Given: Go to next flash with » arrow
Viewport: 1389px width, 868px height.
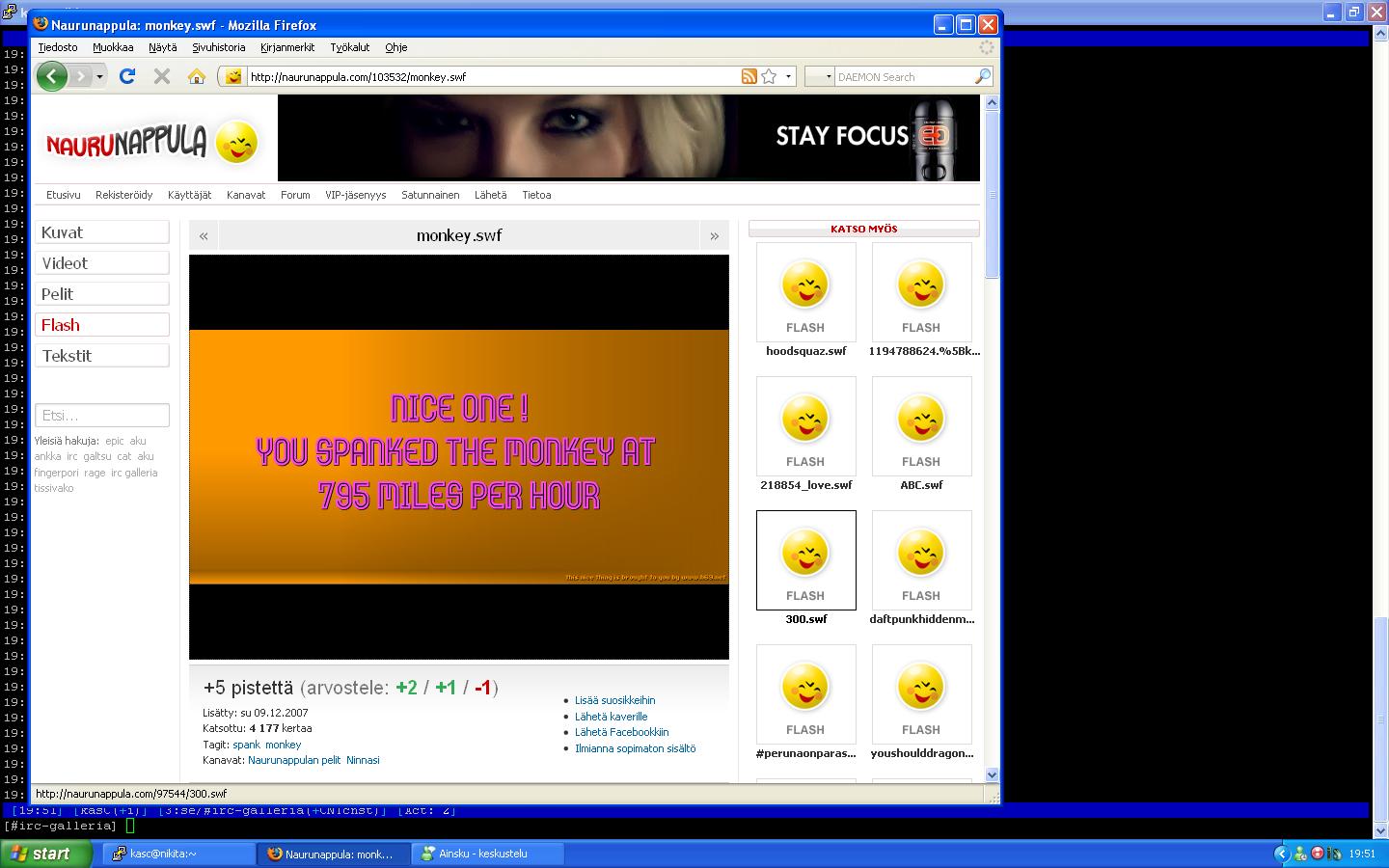Looking at the screenshot, I should 714,235.
